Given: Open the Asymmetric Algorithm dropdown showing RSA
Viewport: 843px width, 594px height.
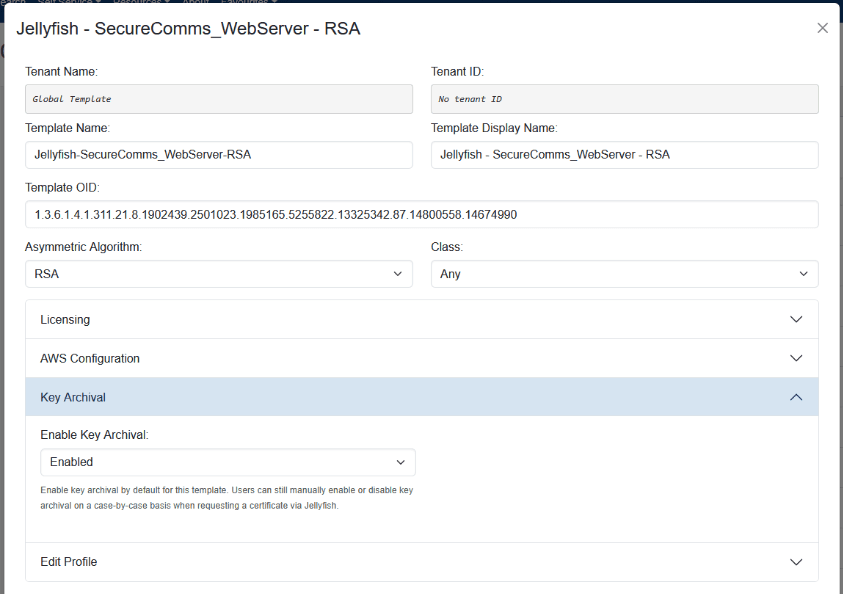Looking at the screenshot, I should pos(219,274).
